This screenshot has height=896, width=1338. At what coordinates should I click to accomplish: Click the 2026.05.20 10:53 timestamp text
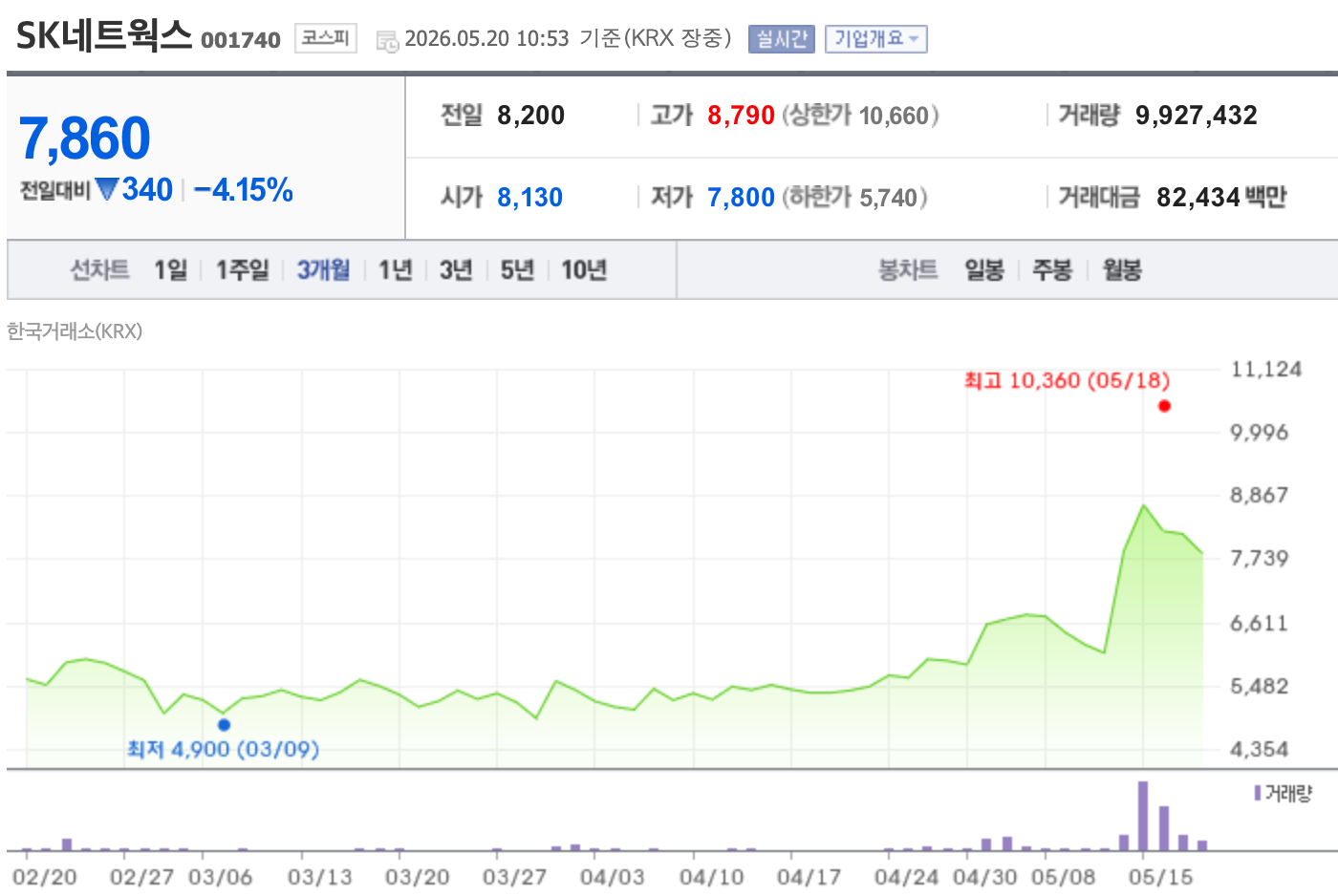coord(486,39)
